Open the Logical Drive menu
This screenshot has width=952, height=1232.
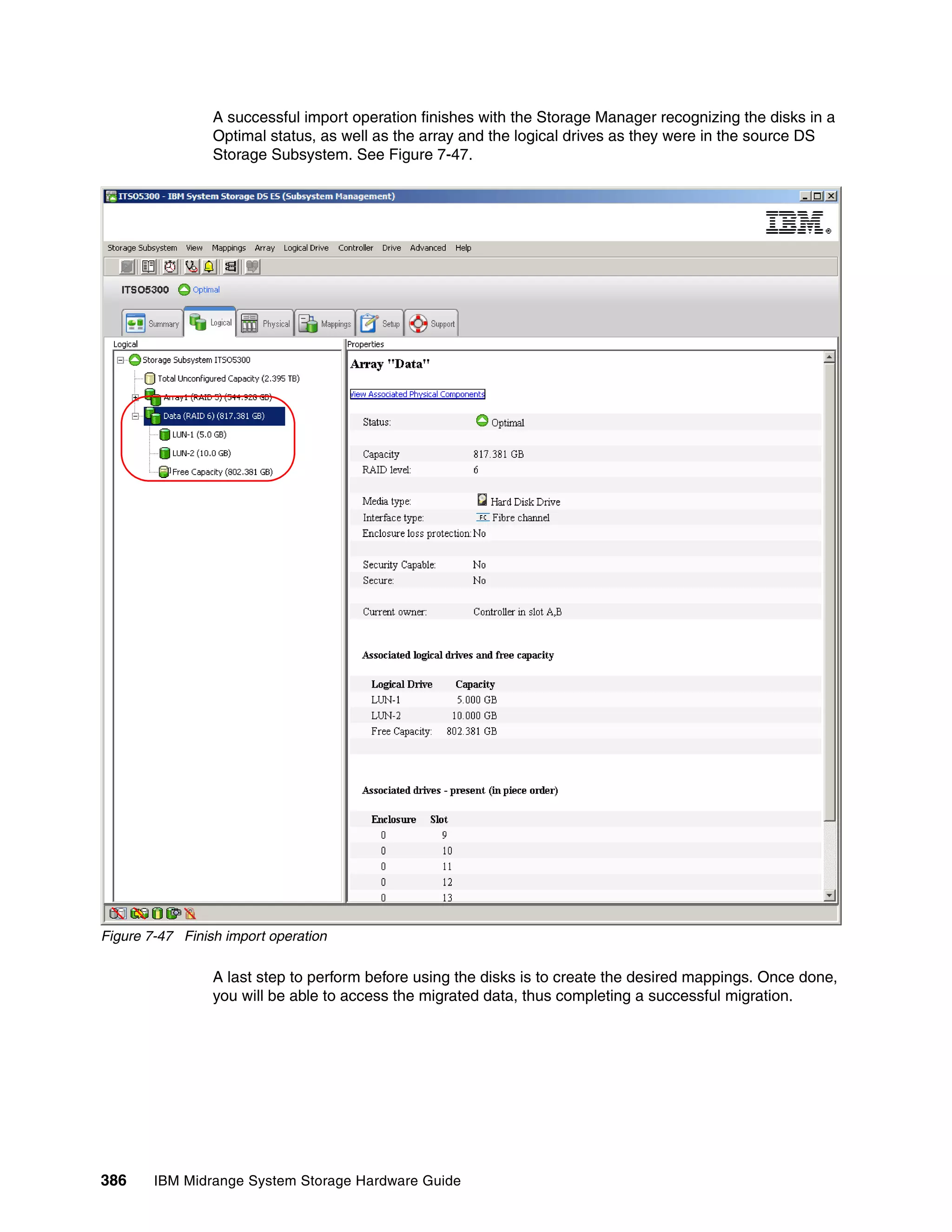(306, 248)
